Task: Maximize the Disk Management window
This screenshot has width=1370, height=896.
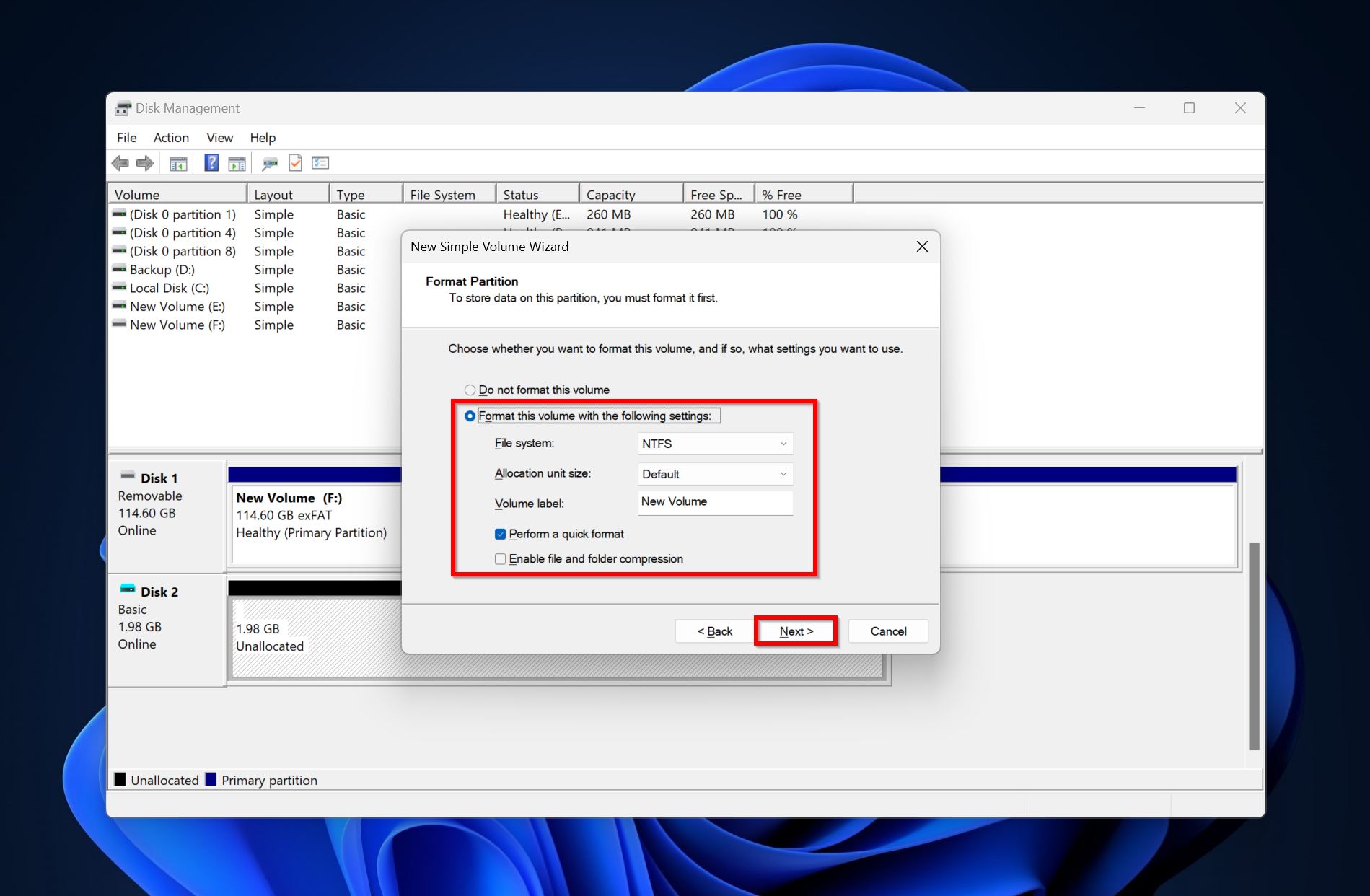Action: pyautogui.click(x=1189, y=108)
